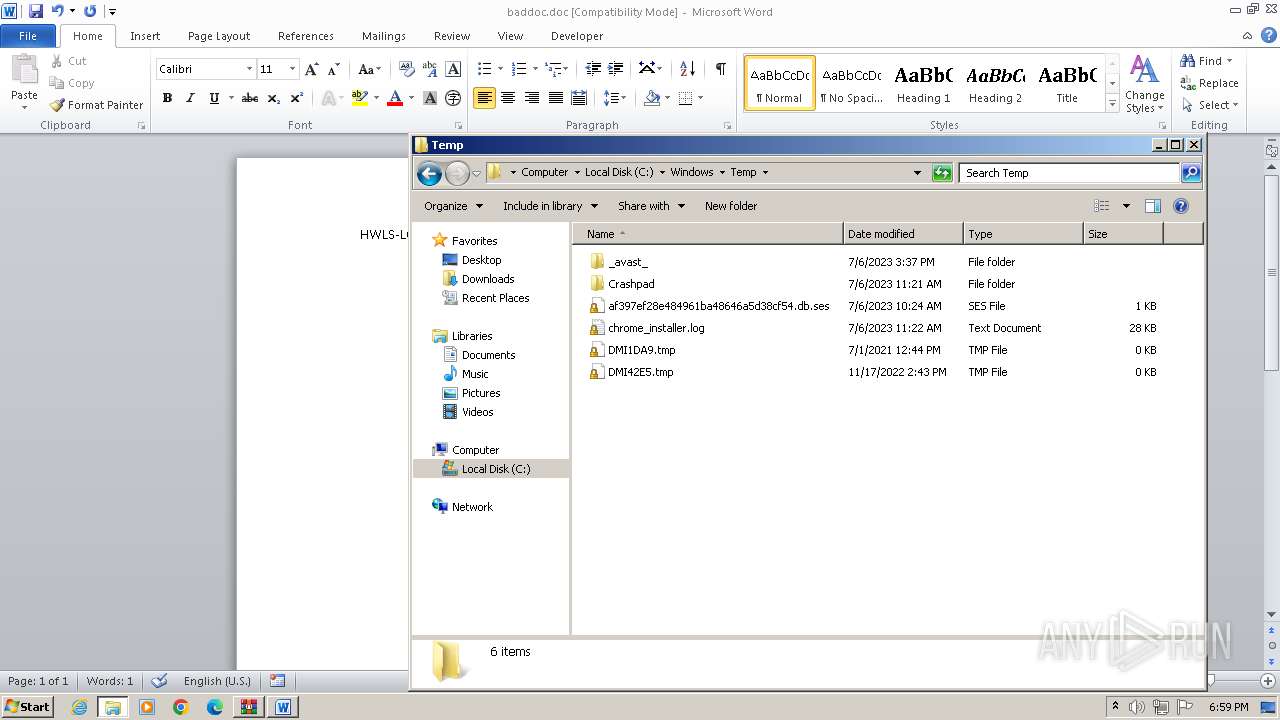Image resolution: width=1280 pixels, height=720 pixels.
Task: Toggle Bold formatting in Word ribbon
Action: click(x=167, y=98)
